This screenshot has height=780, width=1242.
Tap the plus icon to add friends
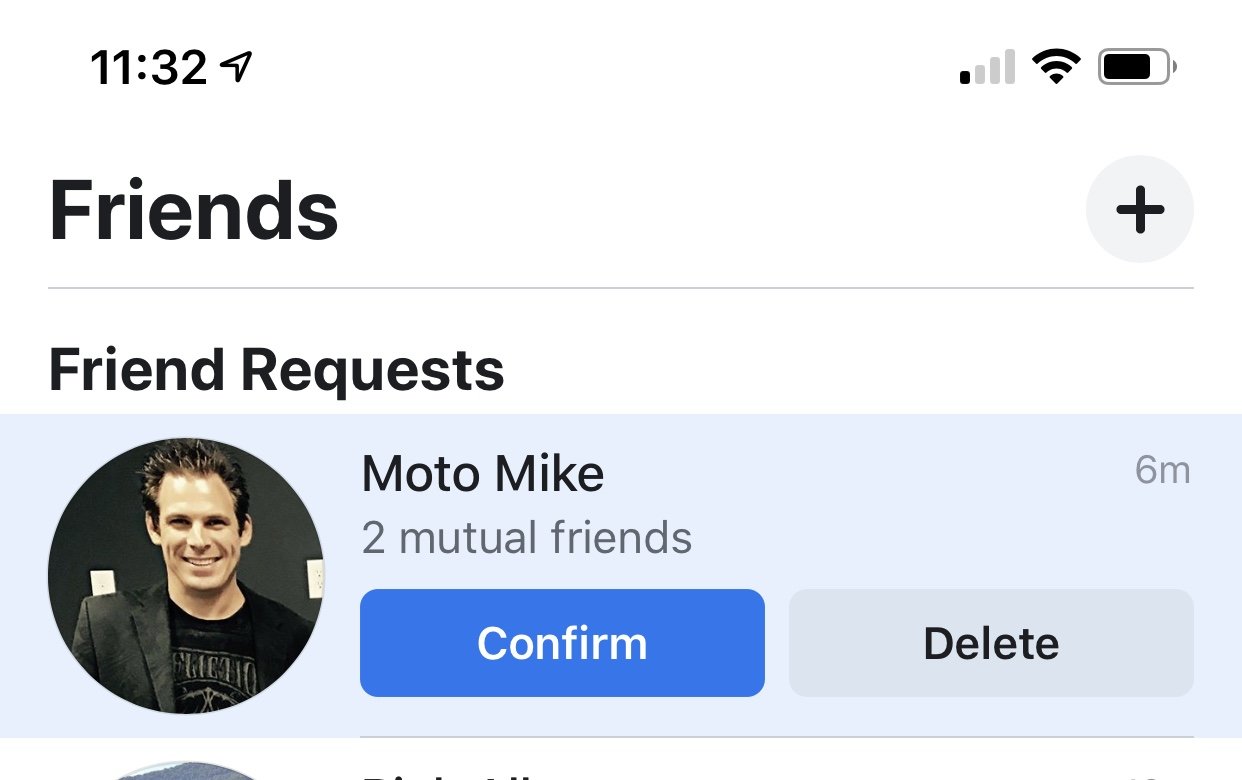tap(1139, 209)
